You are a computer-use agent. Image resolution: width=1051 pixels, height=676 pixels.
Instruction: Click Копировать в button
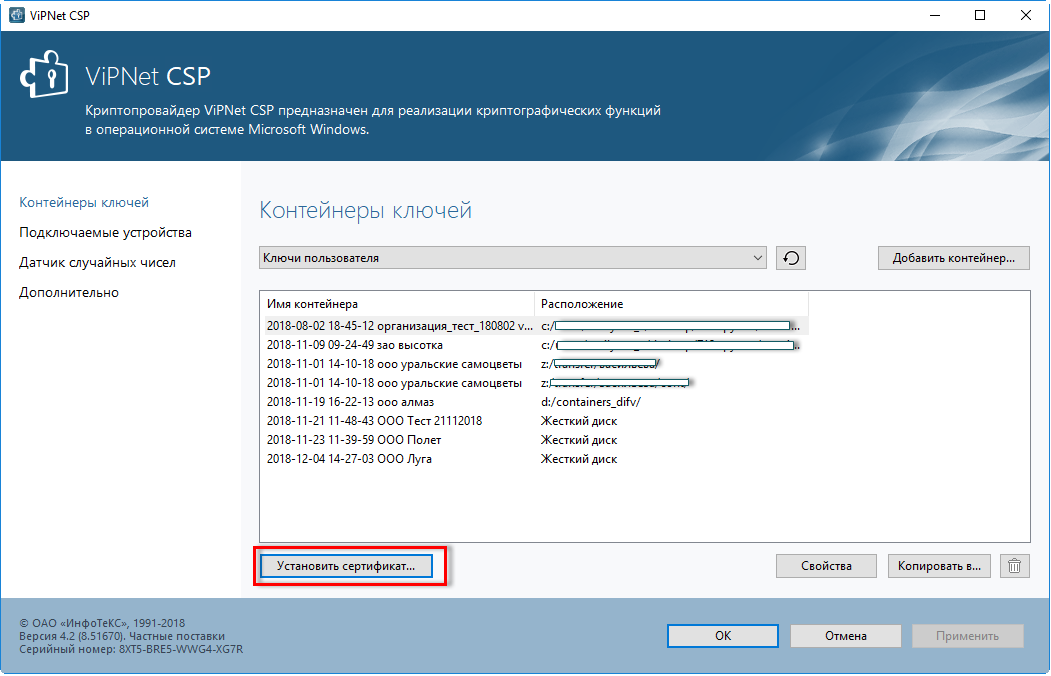tap(939, 566)
